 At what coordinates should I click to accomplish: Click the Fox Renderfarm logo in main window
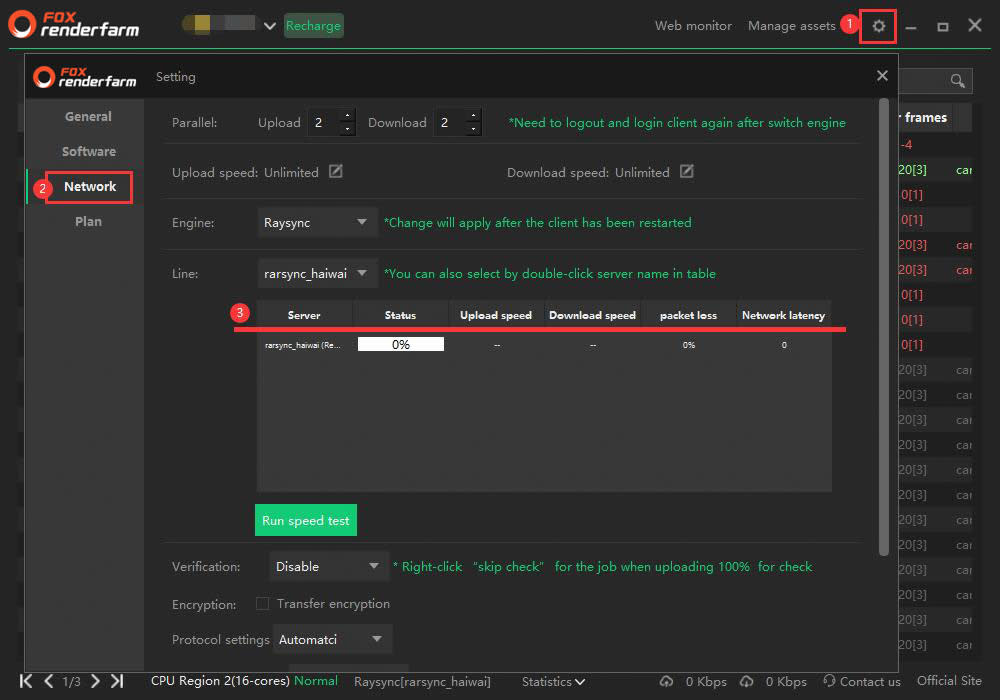74,25
